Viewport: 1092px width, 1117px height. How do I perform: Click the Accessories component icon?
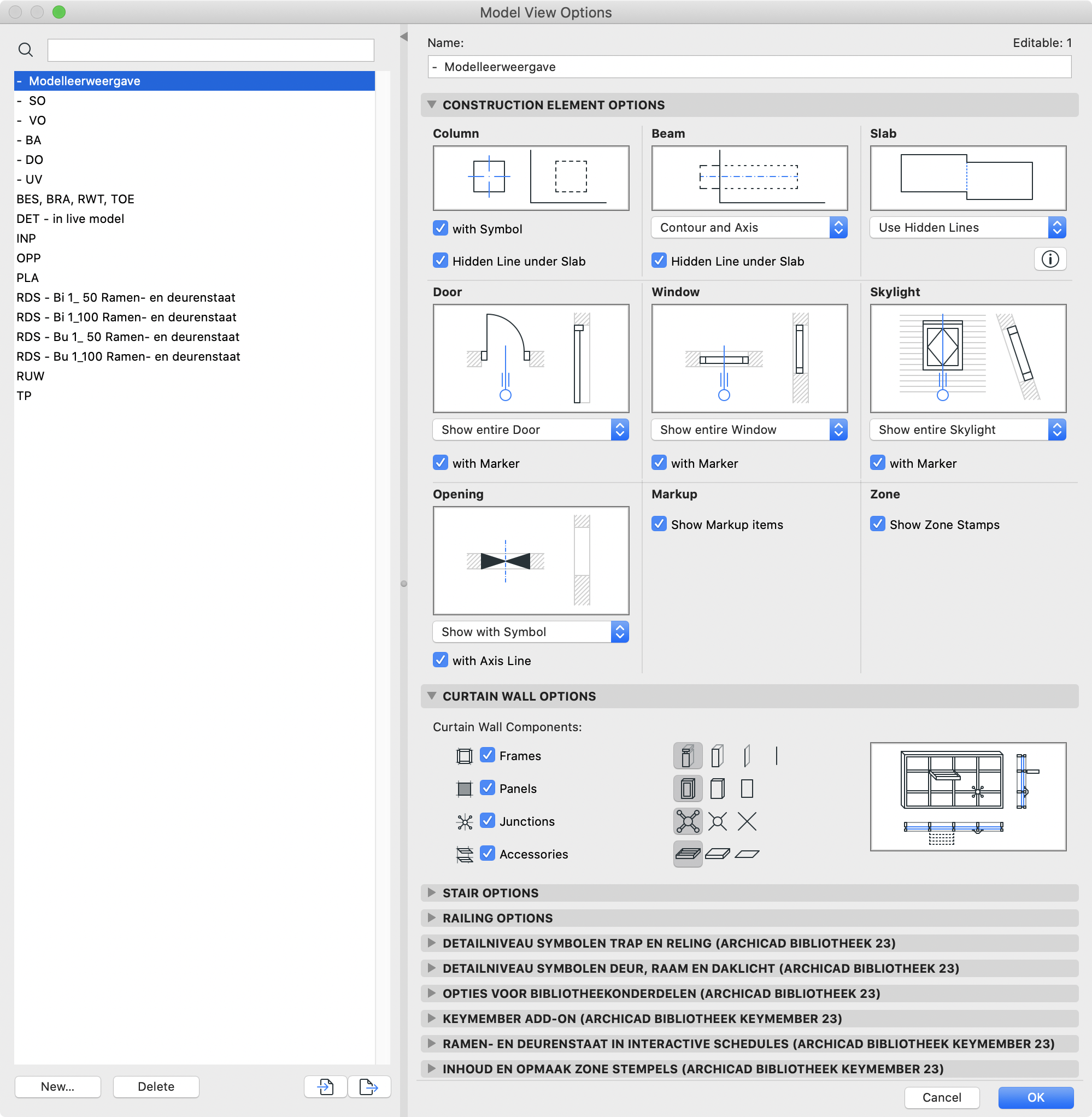(x=464, y=854)
